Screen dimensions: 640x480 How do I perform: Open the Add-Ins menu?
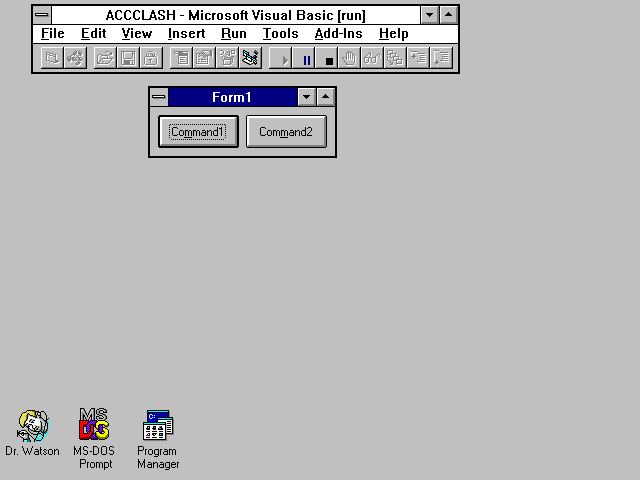(x=338, y=34)
